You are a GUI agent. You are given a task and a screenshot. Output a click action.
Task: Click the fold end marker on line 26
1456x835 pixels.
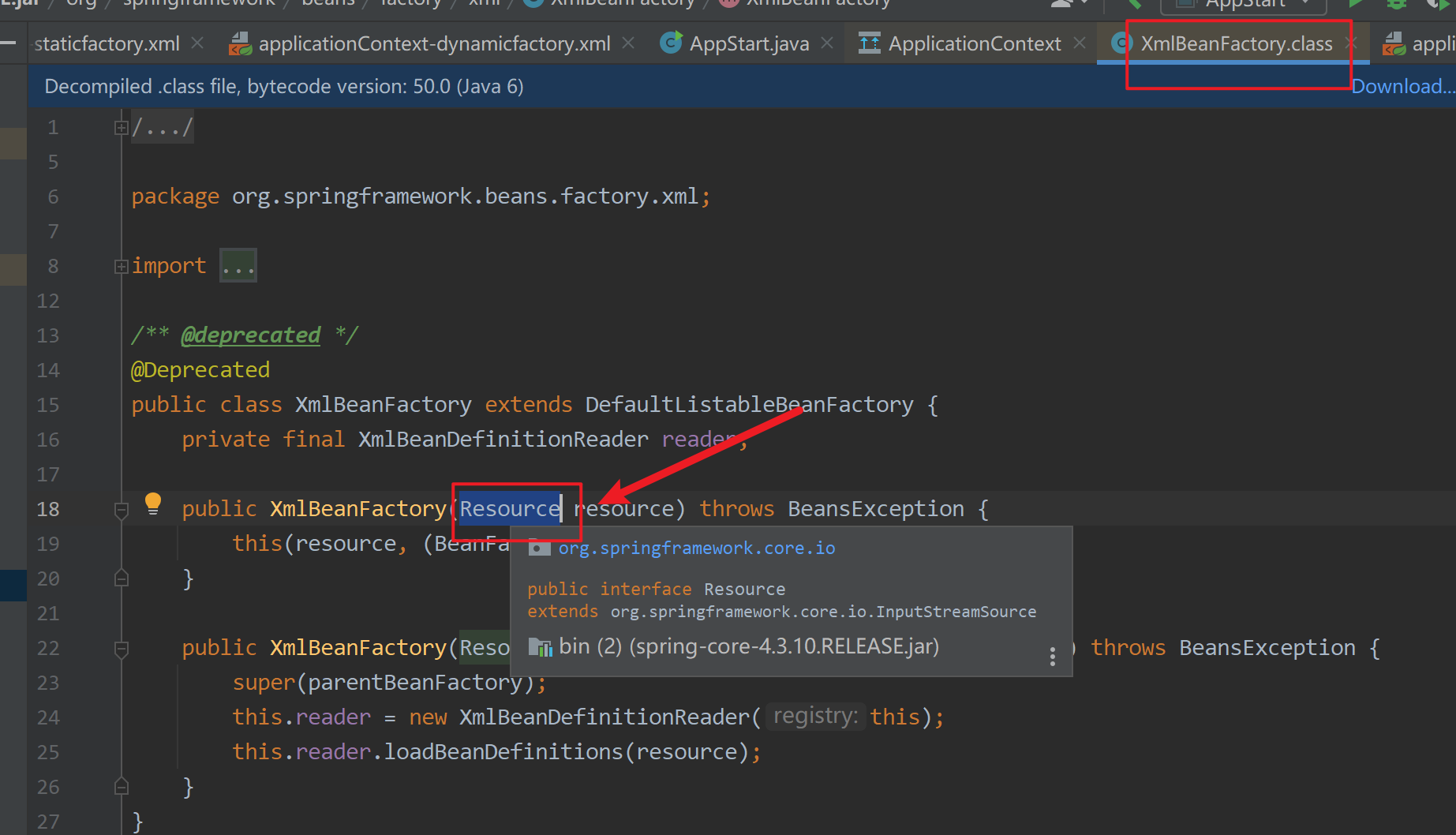(x=121, y=787)
